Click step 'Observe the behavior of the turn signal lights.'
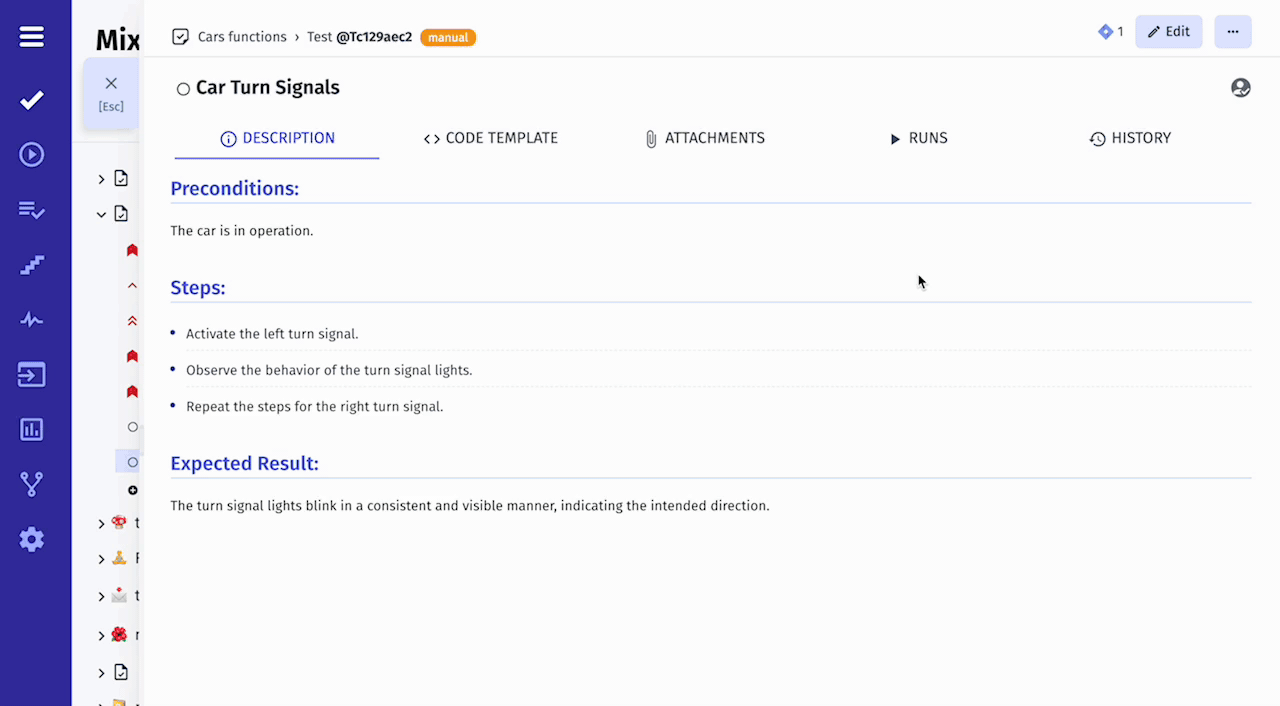 (x=329, y=370)
